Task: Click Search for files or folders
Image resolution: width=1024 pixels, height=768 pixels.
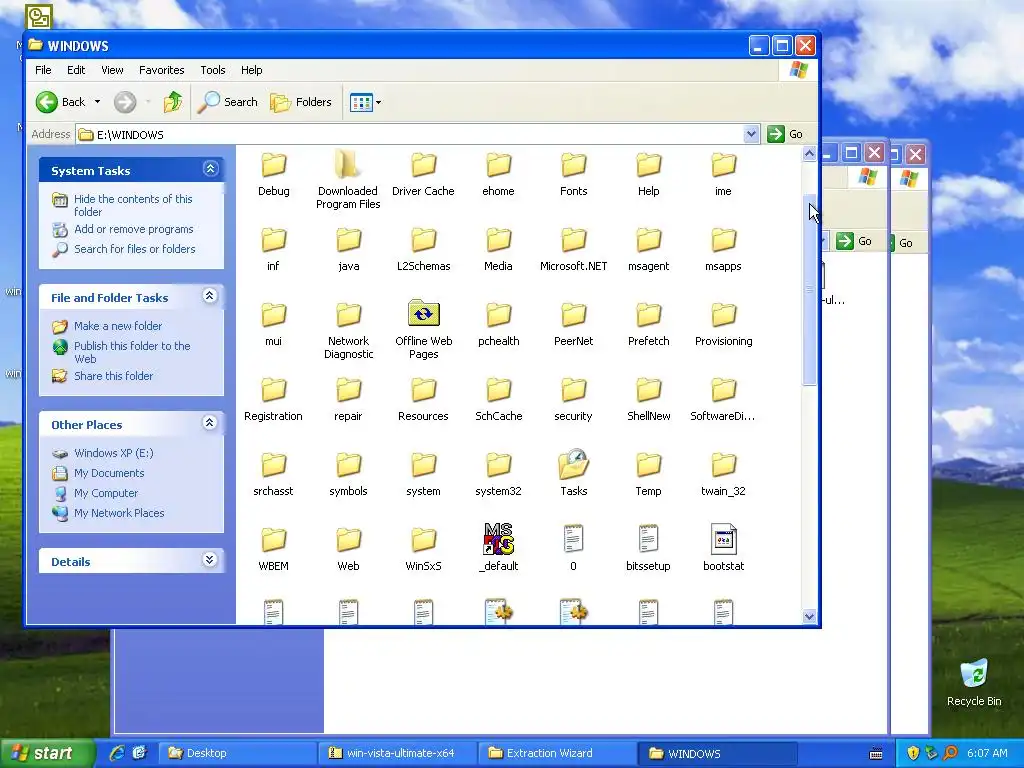Action: coord(135,249)
